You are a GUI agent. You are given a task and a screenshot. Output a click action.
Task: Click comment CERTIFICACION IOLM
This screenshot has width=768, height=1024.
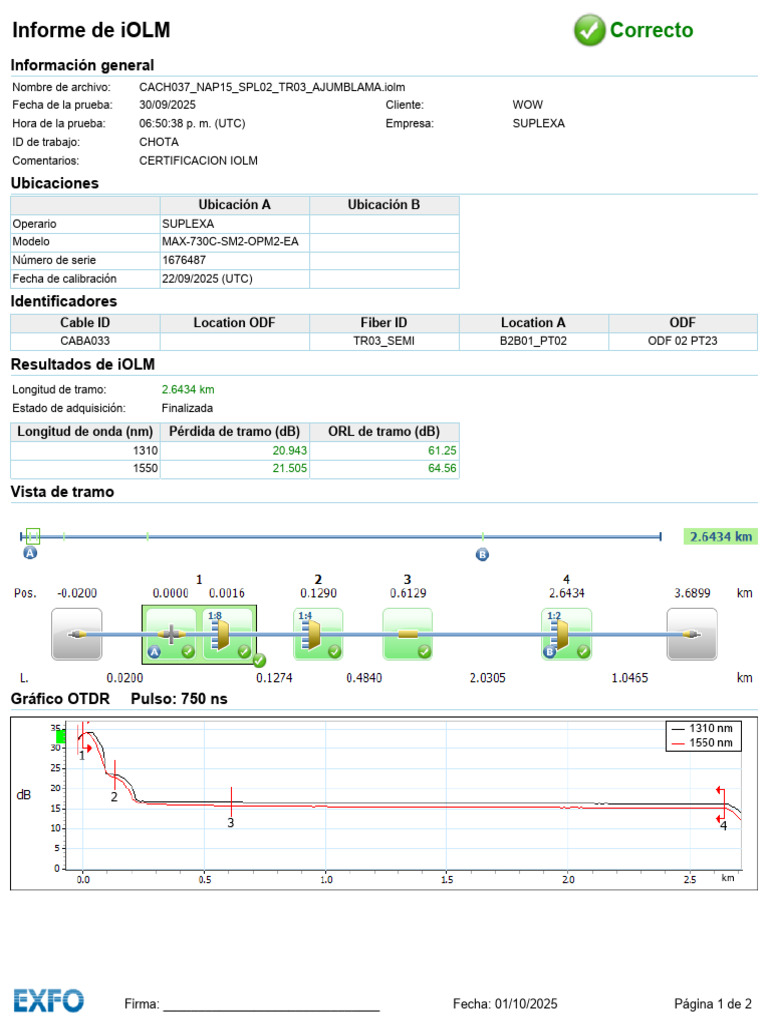click(198, 161)
